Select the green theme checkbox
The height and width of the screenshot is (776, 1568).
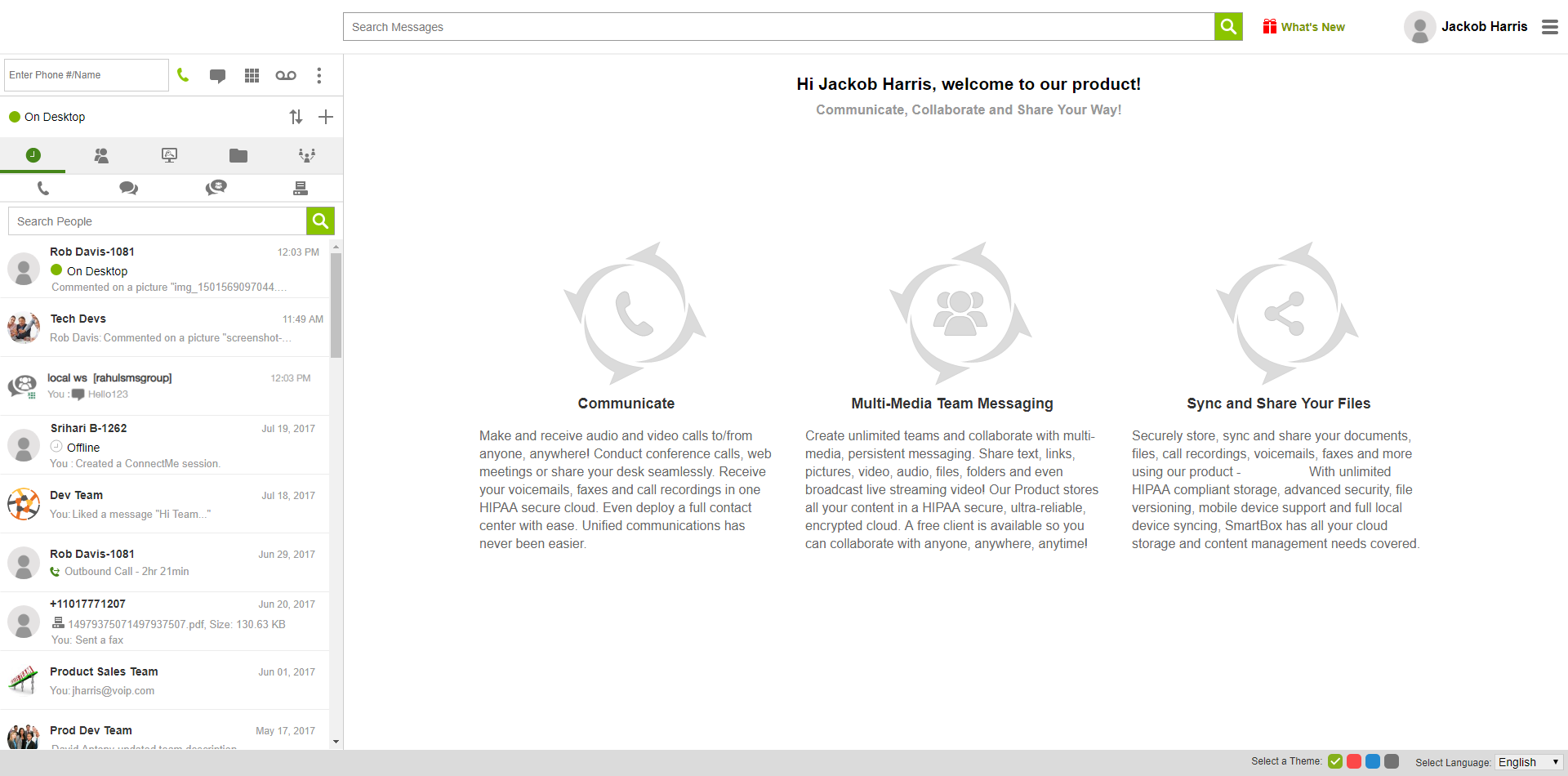click(x=1335, y=761)
